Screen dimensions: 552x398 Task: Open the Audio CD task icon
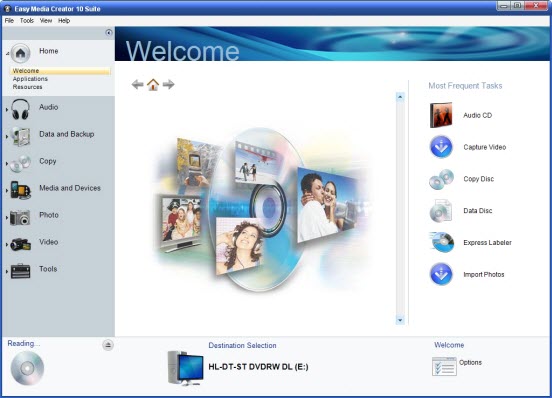click(x=441, y=115)
